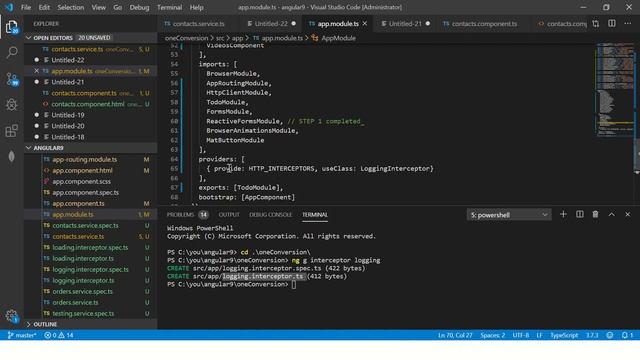Click the feedback smiley in status bar

pyautogui.click(x=609, y=335)
